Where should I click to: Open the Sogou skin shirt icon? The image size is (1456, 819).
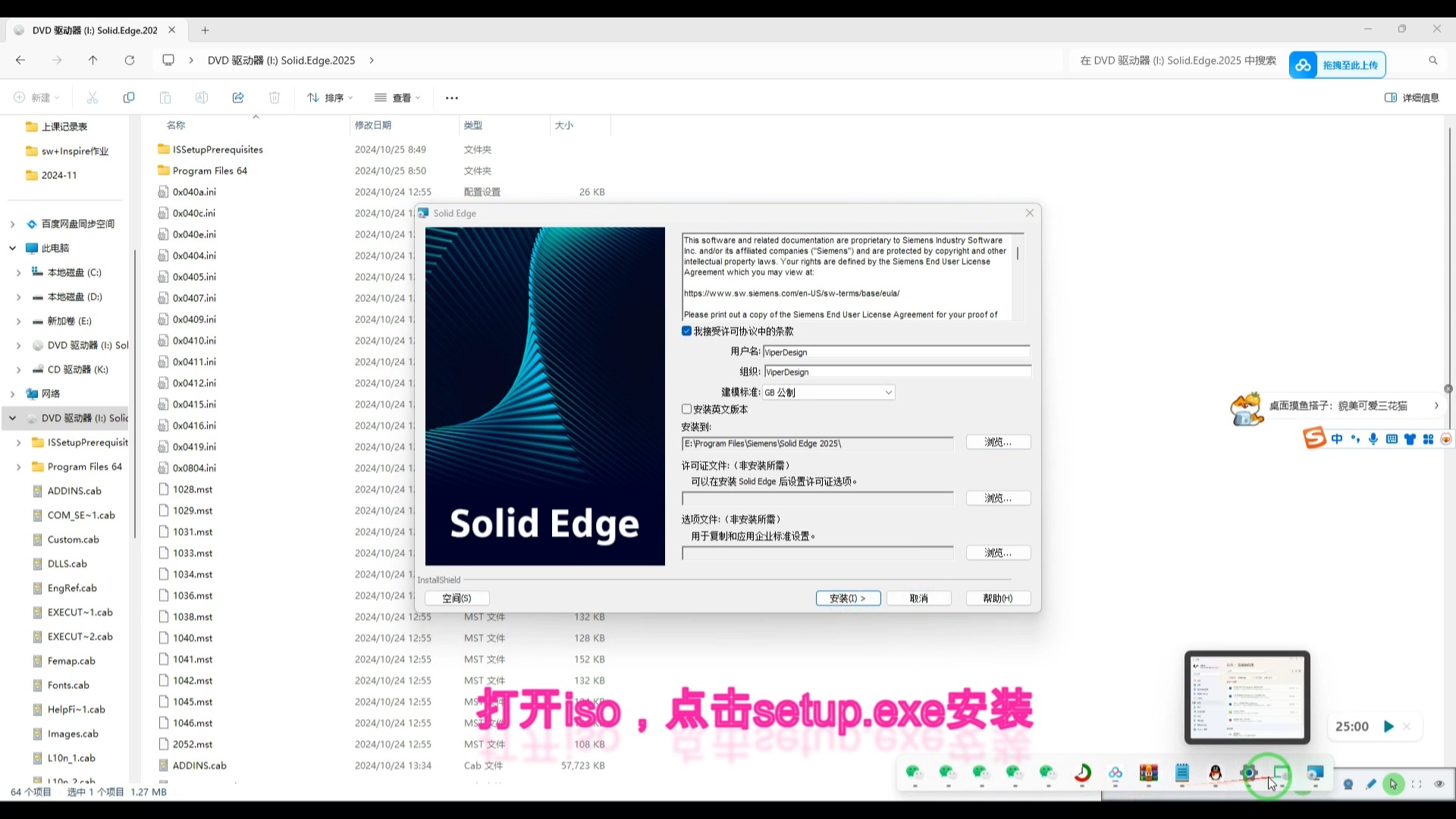[x=1410, y=439]
